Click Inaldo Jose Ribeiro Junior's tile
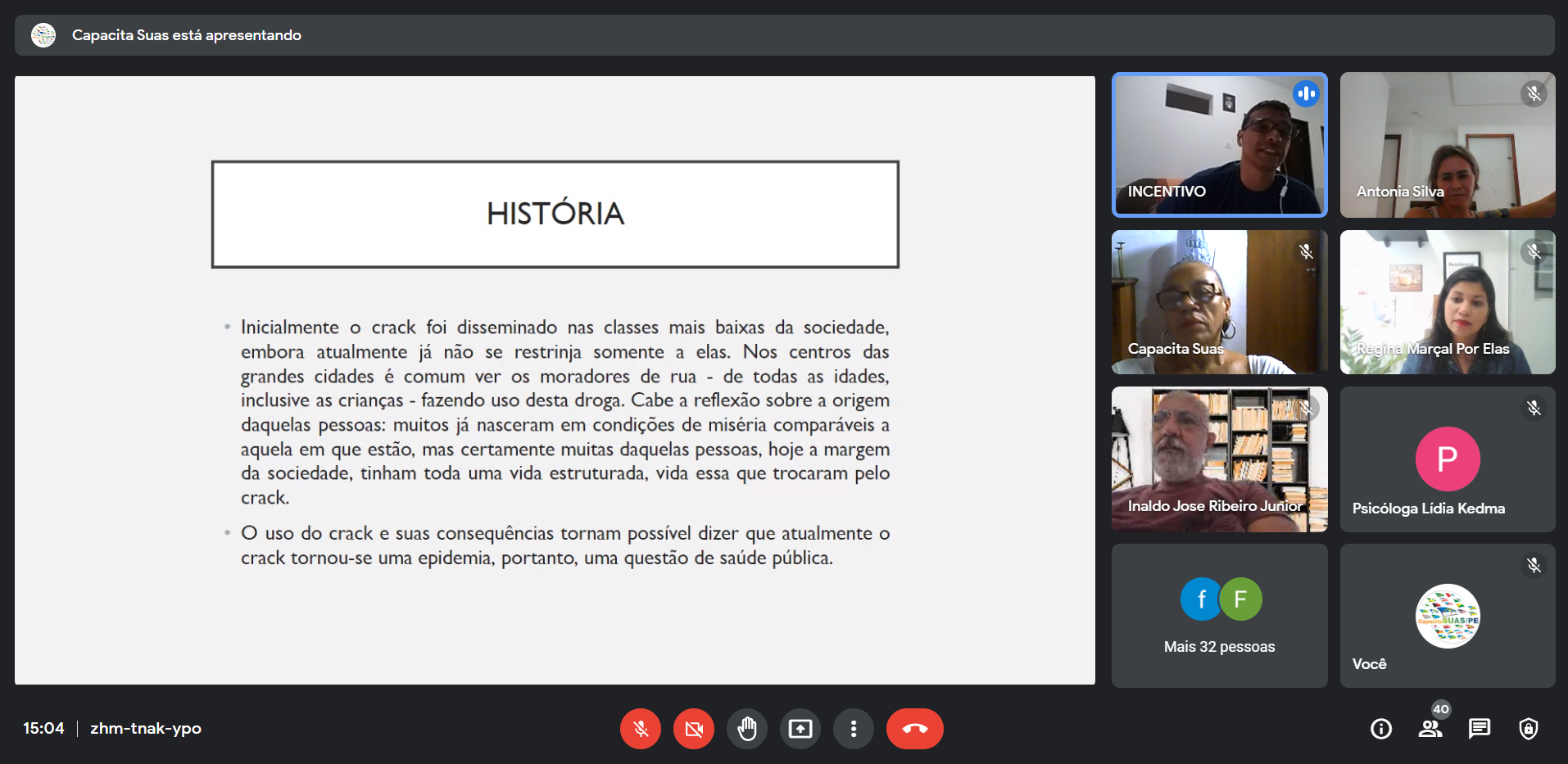 click(1219, 459)
